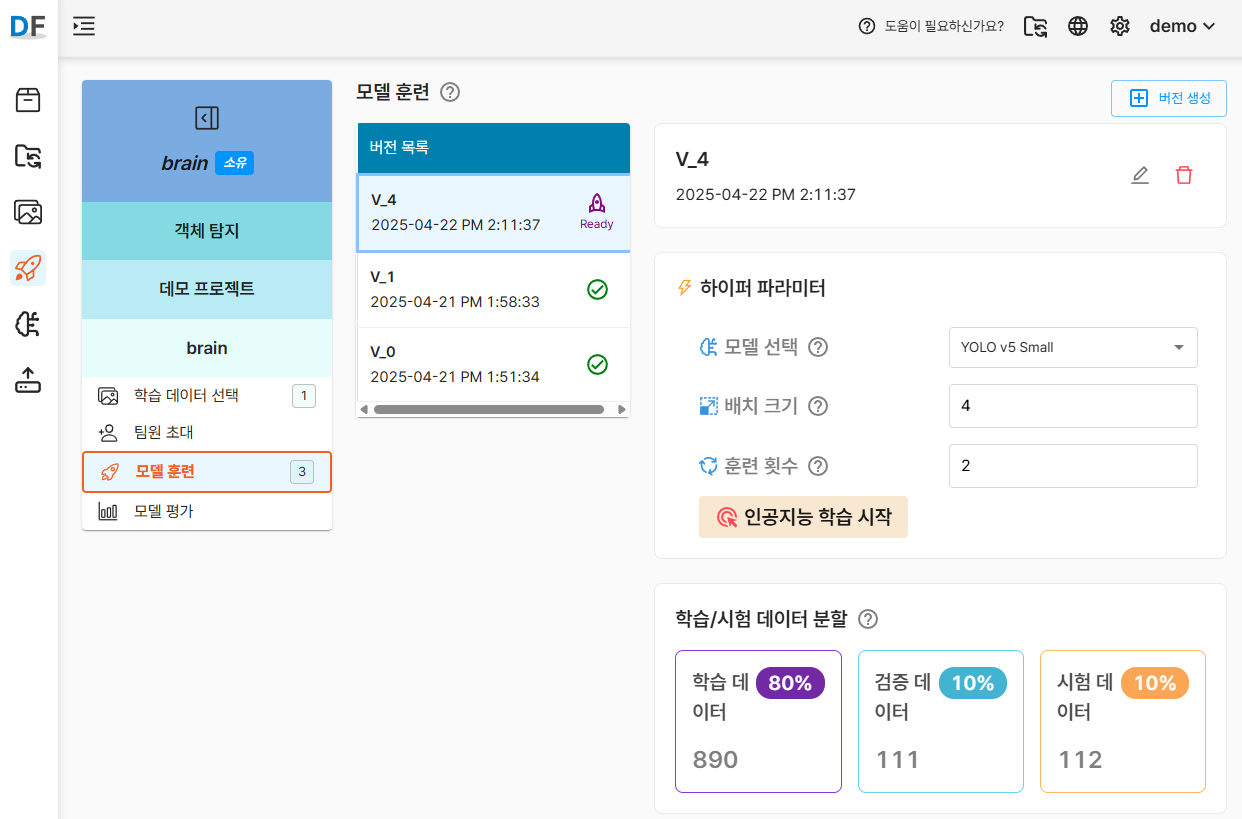The image size is (1242, 819).
Task: Click the V_4 Ready rocket icon
Action: (597, 203)
